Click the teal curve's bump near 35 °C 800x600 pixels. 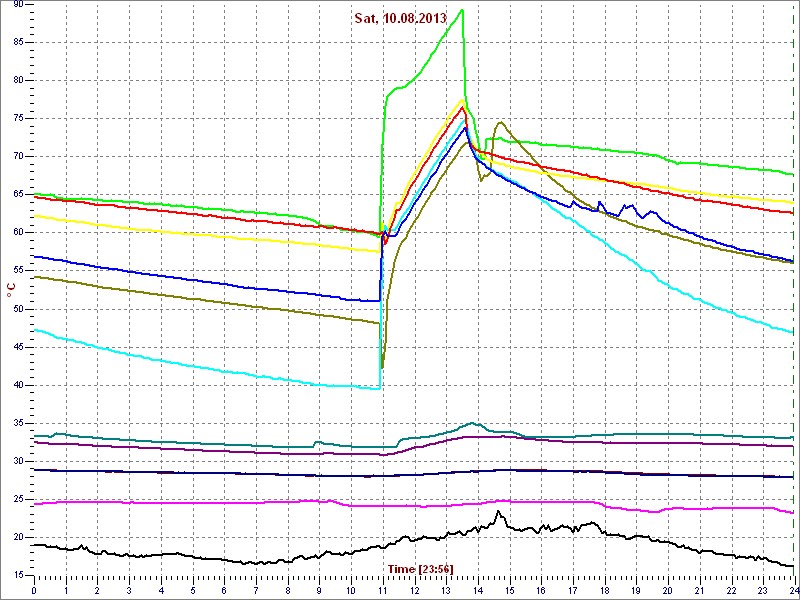tap(473, 423)
